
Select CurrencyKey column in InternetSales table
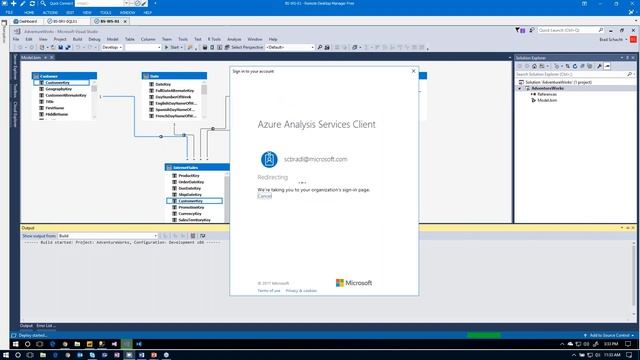[x=190, y=213]
